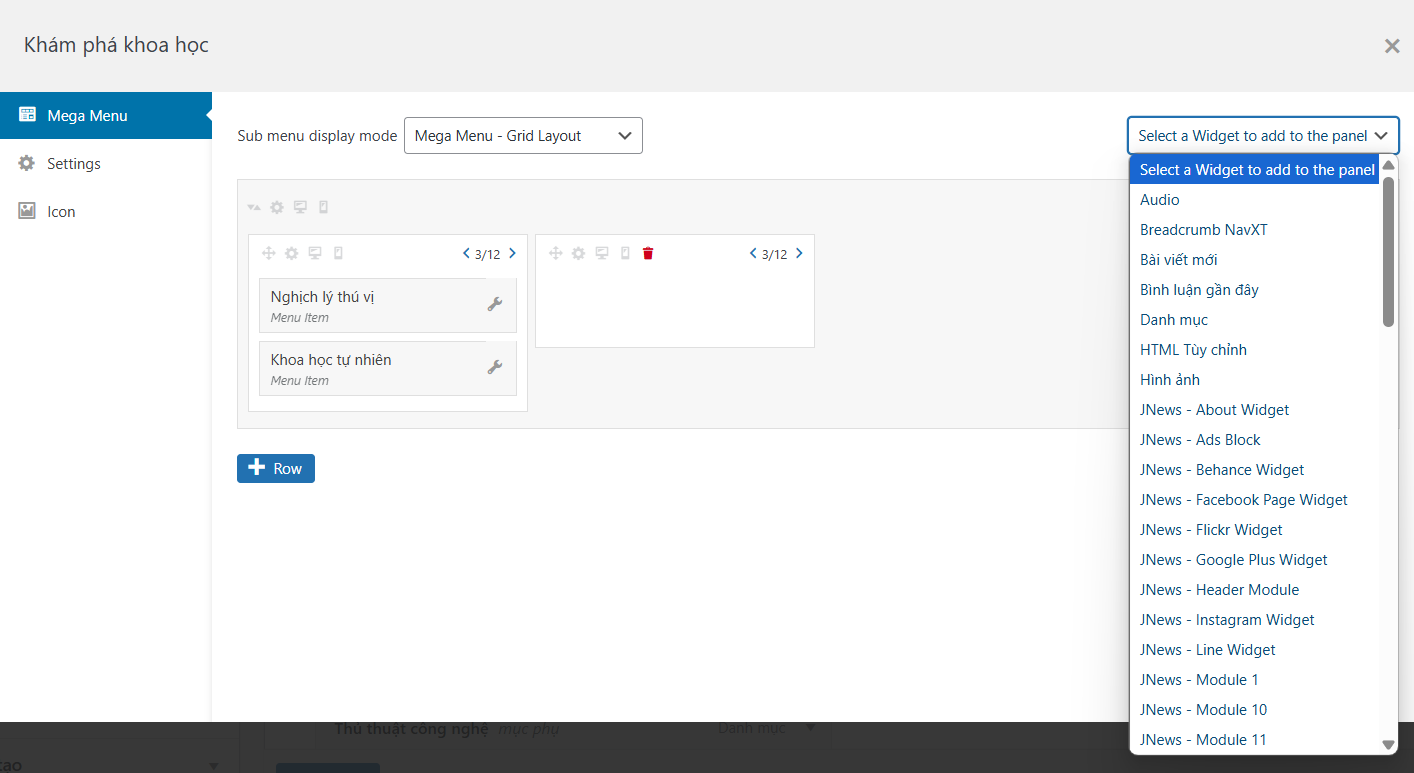Click the Khám phá khoa học dialog title

[116, 45]
